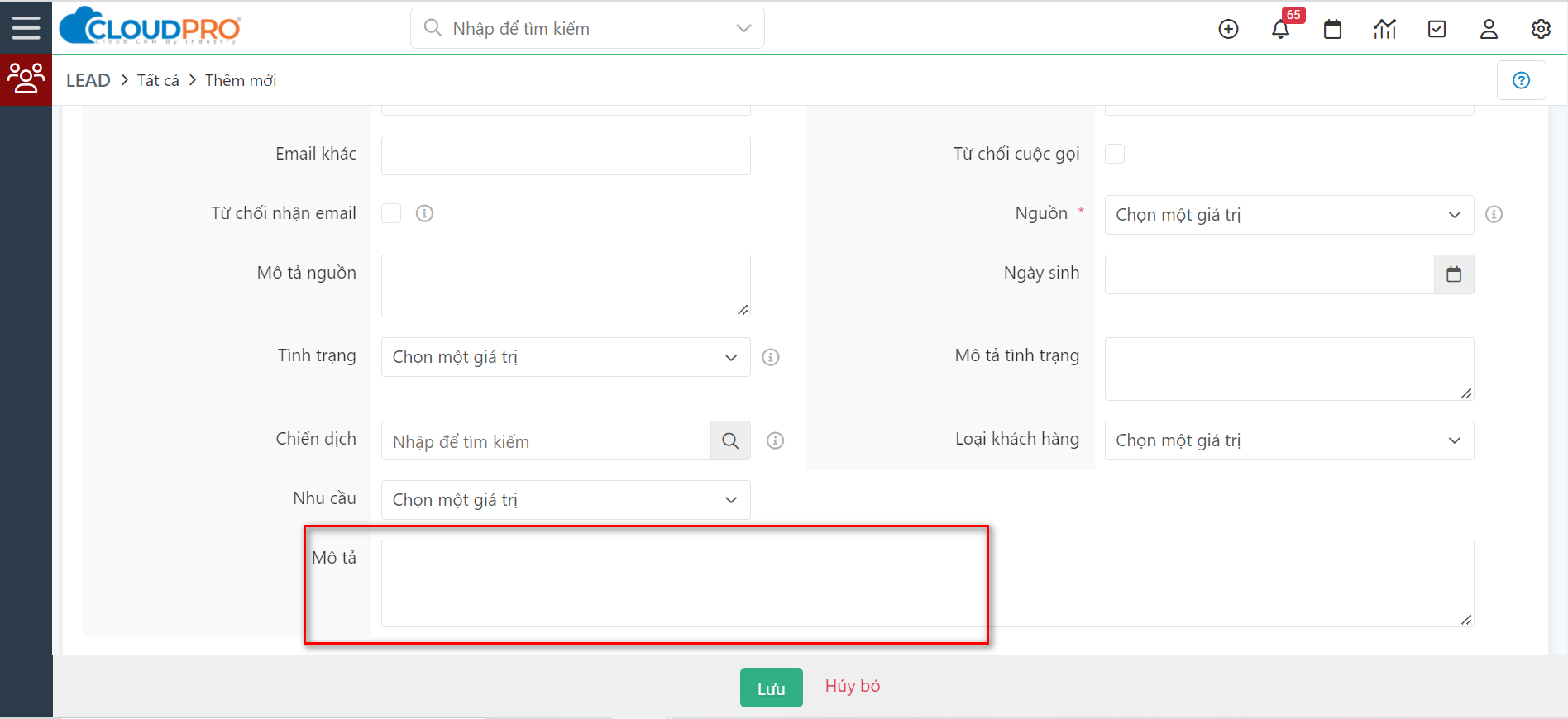Click info icon next to Từ chối nhận email
The image size is (1568, 719).
tap(424, 213)
